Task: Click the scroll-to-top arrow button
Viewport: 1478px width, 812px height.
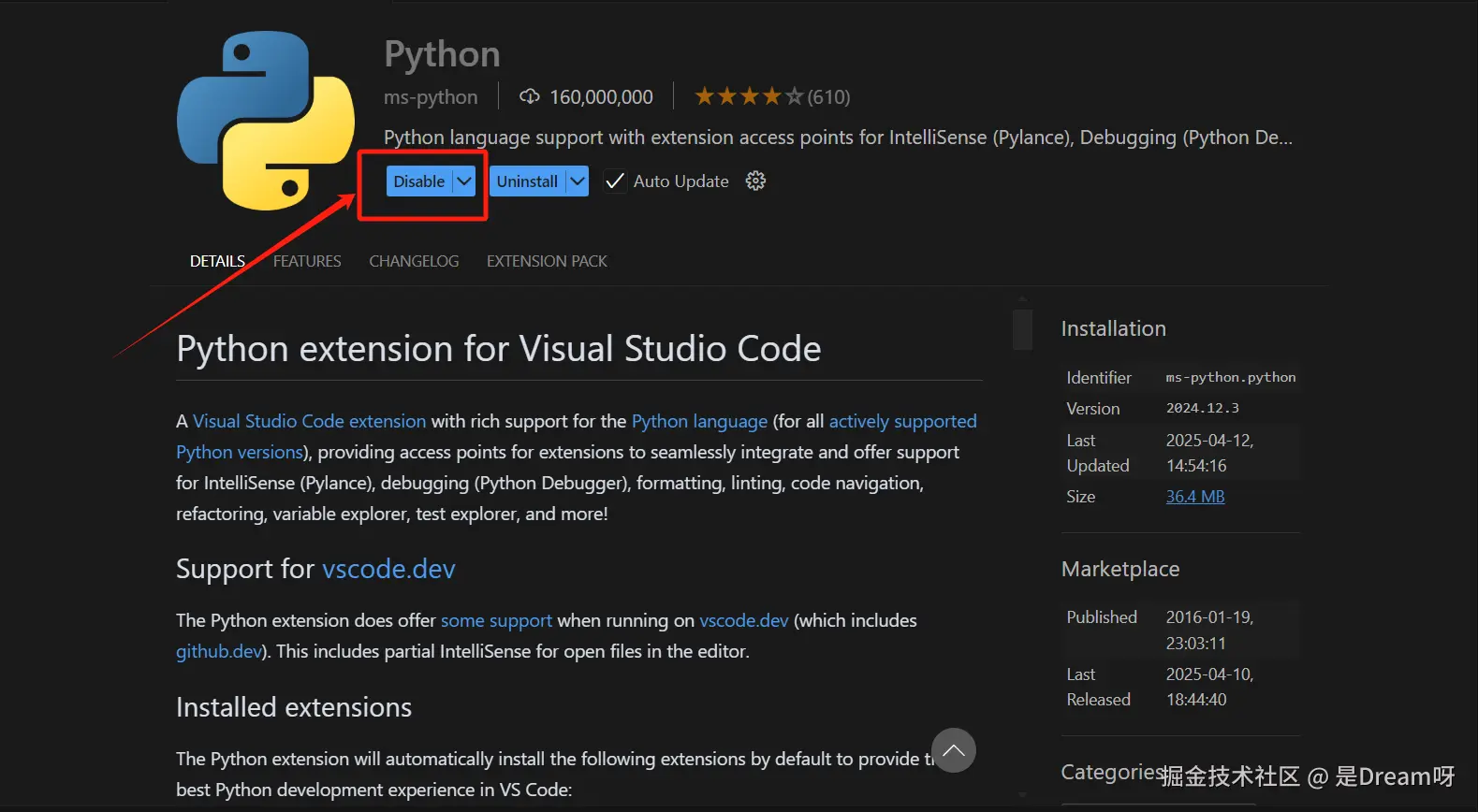Action: pyautogui.click(x=954, y=750)
